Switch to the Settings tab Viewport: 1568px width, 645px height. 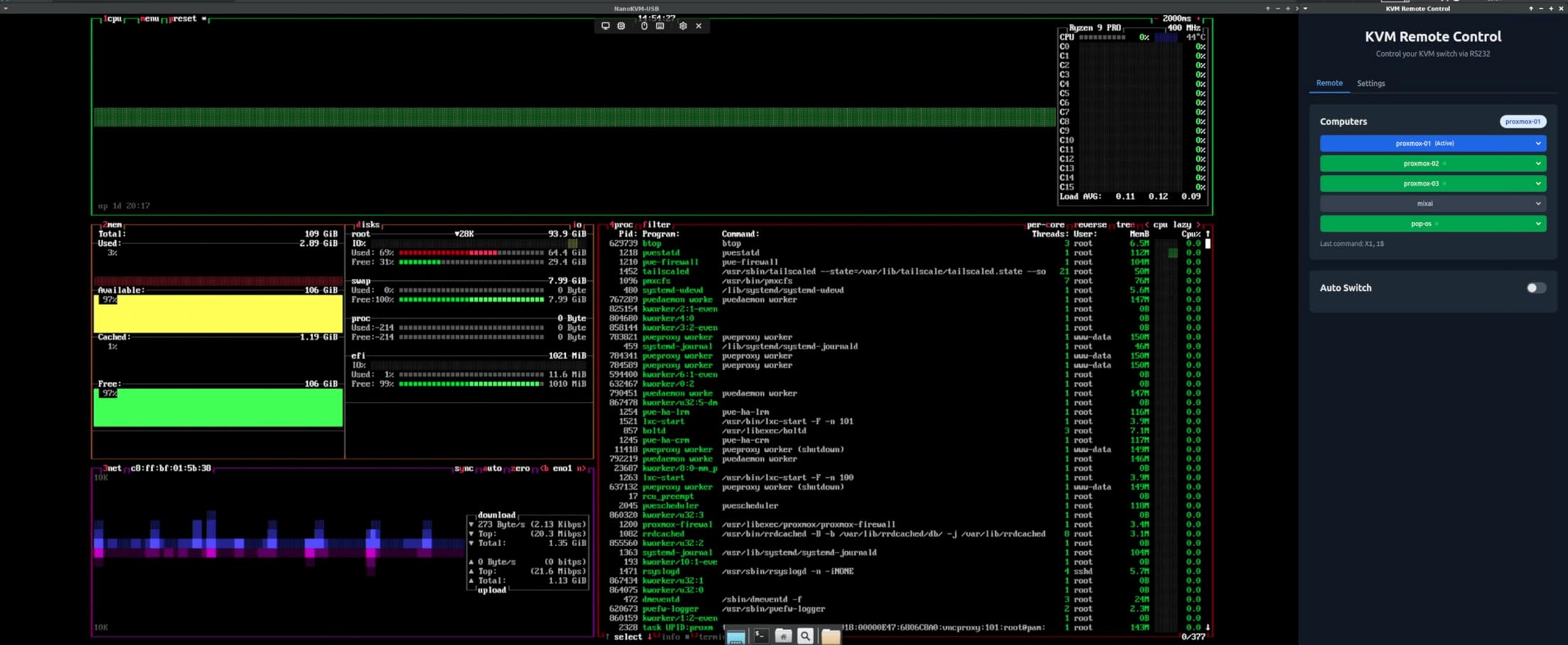[1370, 83]
